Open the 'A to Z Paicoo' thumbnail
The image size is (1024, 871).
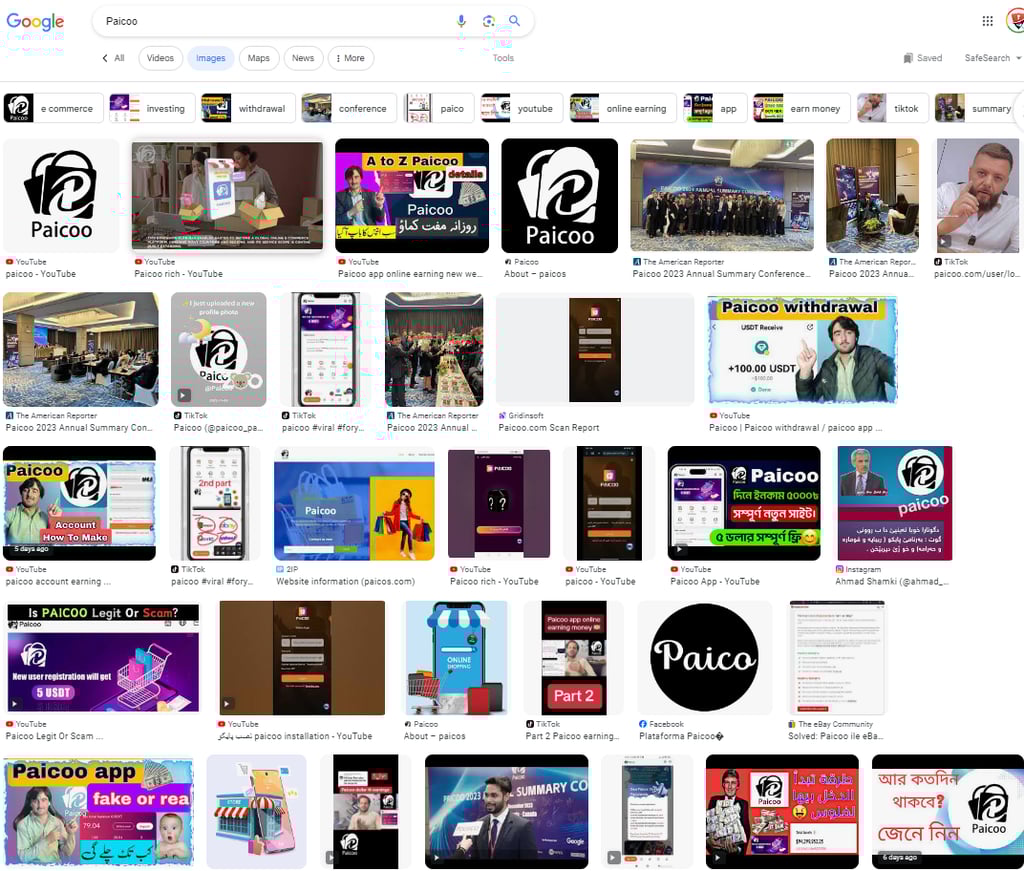pyautogui.click(x=412, y=195)
